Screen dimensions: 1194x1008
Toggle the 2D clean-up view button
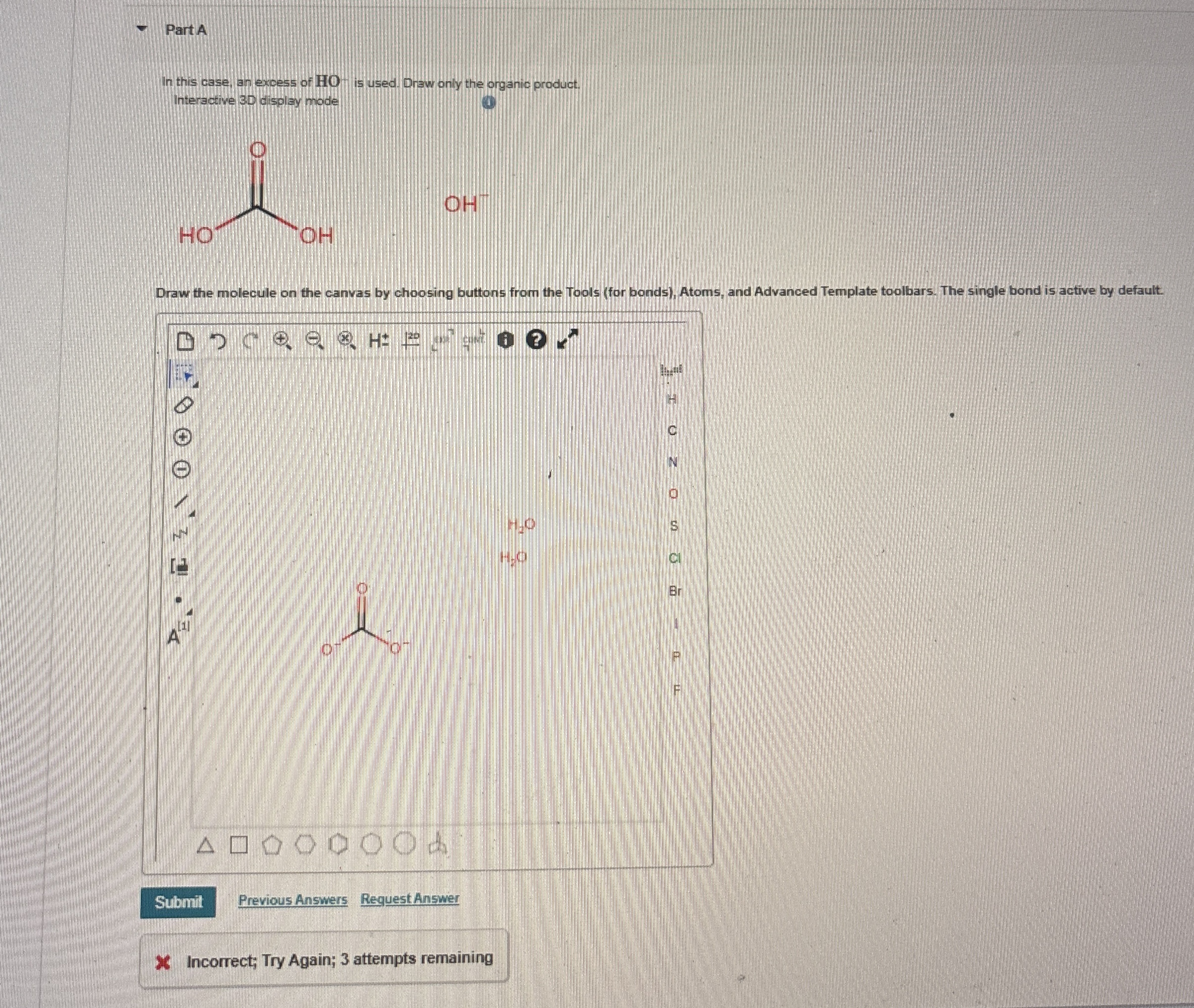pyautogui.click(x=411, y=341)
